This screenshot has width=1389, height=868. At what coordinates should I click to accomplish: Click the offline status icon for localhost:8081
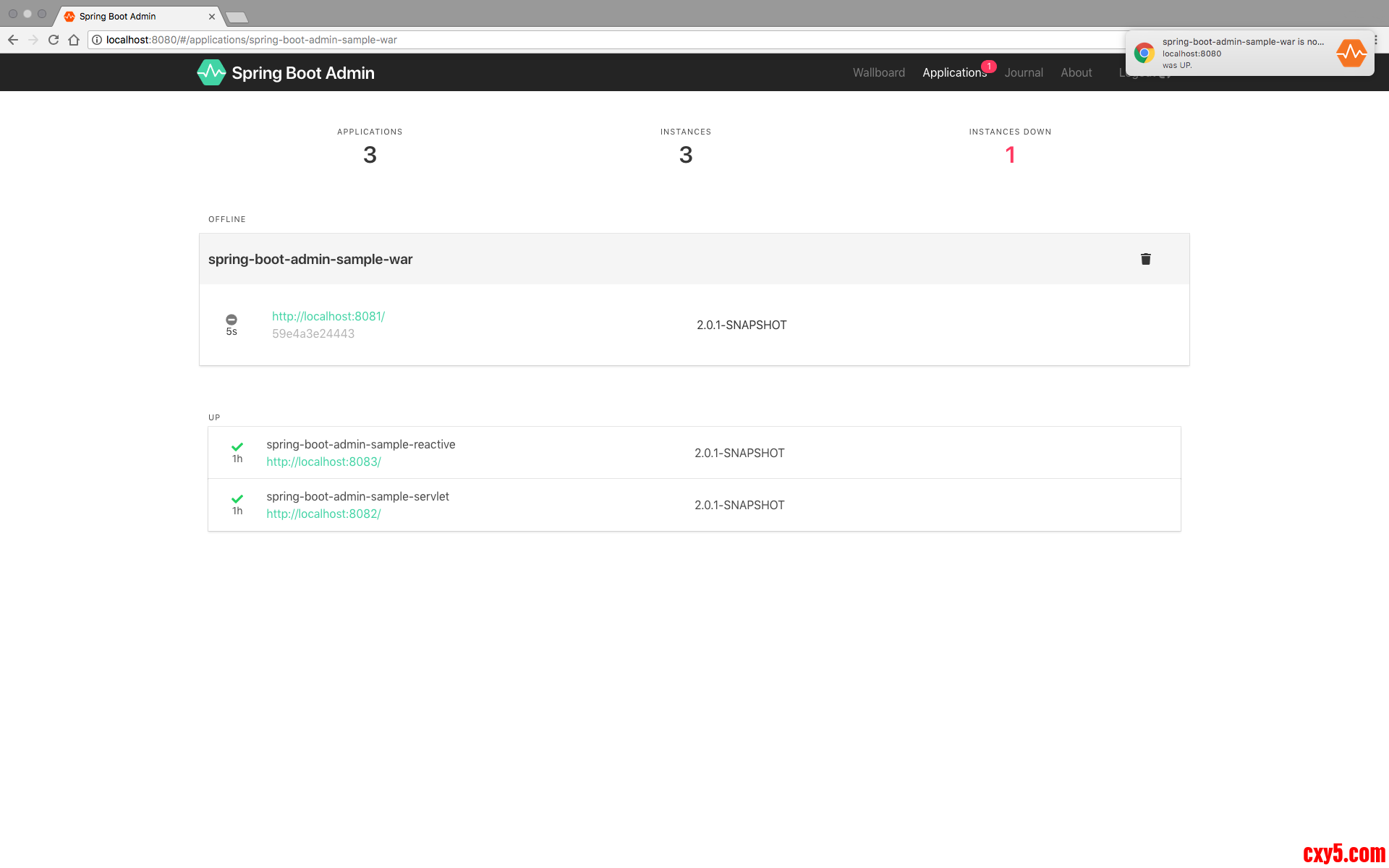click(231, 320)
